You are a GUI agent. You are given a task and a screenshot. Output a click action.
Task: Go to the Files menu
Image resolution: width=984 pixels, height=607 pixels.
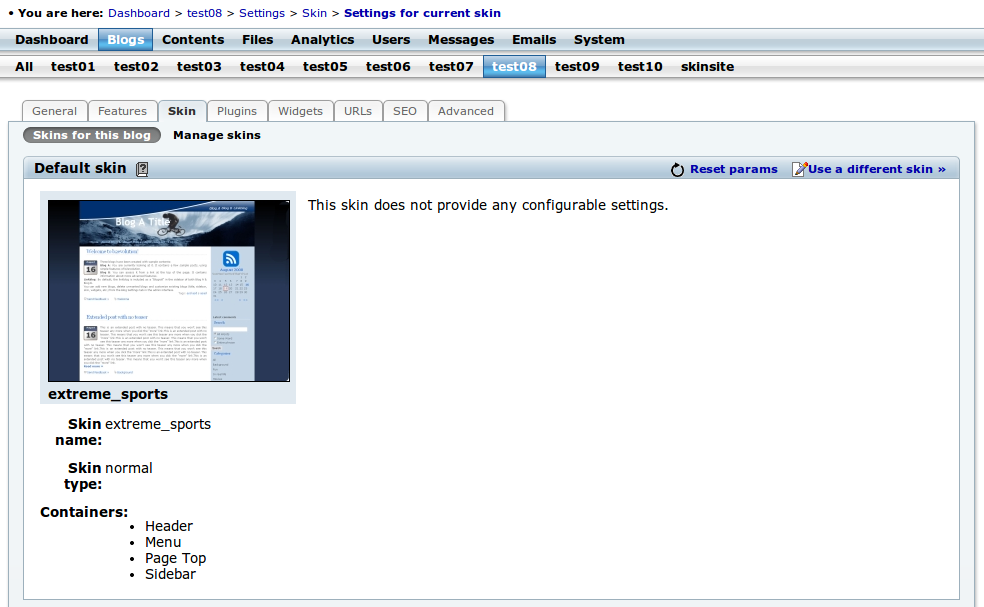pyautogui.click(x=258, y=40)
